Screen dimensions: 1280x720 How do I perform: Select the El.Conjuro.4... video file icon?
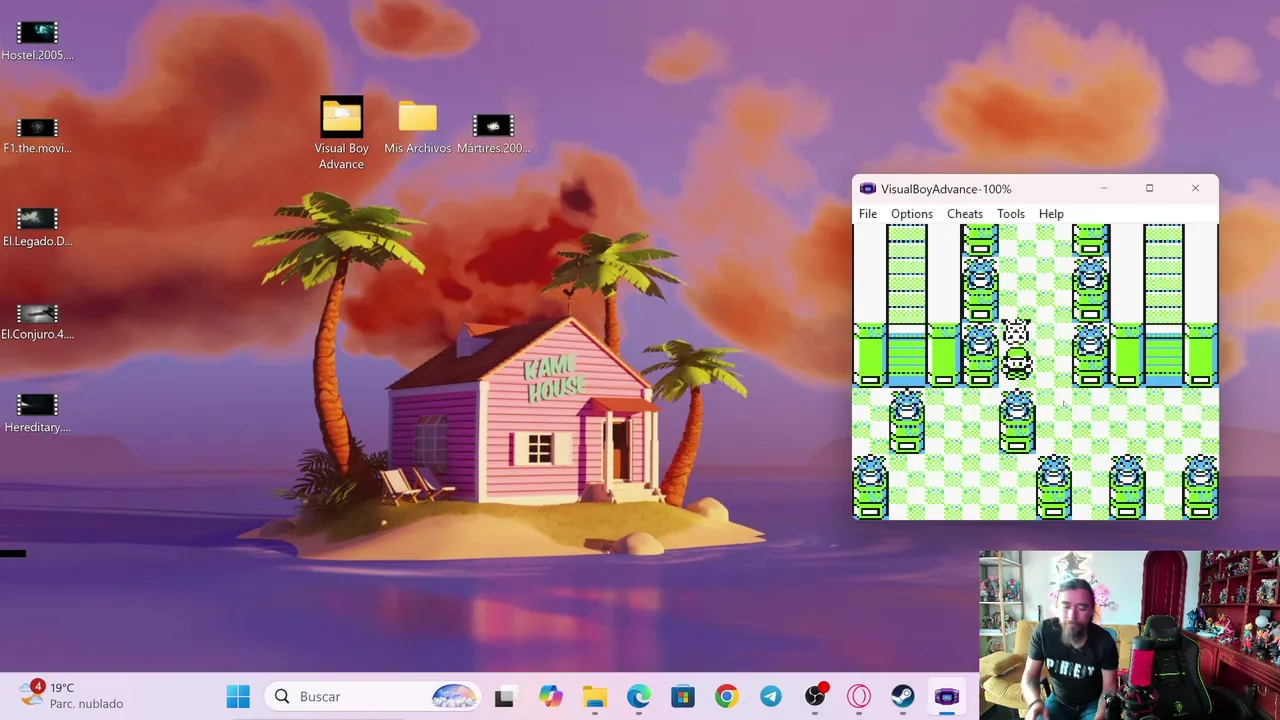38,321
